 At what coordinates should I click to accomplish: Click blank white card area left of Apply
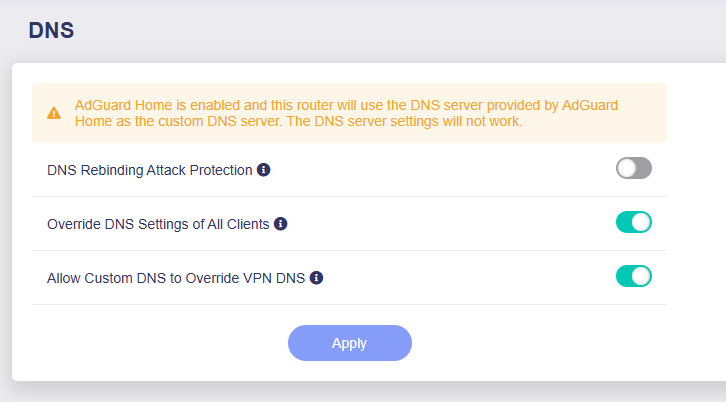pyautogui.click(x=160, y=343)
